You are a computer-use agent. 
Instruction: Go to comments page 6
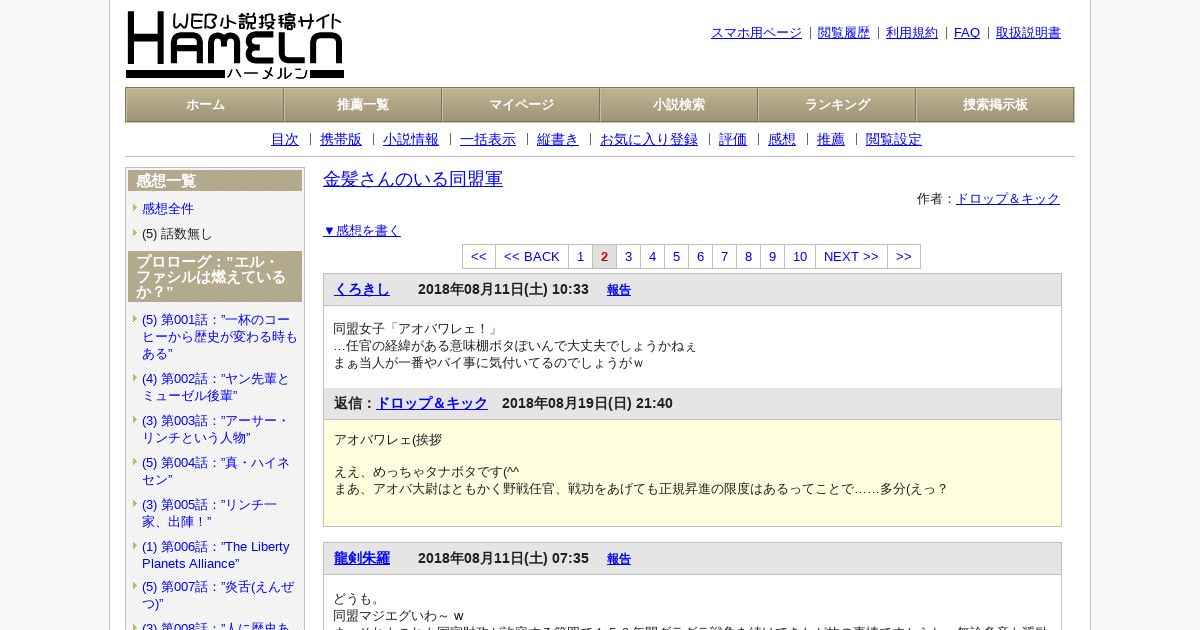700,256
